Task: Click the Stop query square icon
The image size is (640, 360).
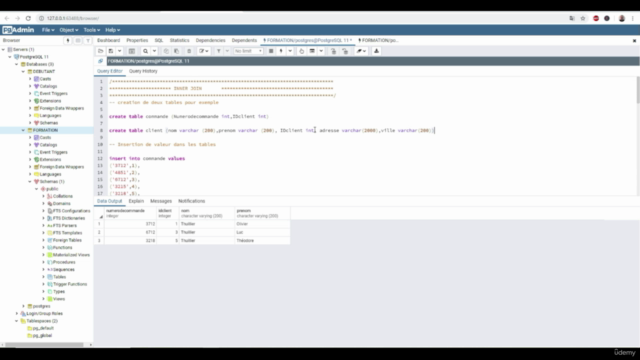Action: pyautogui.click(x=271, y=51)
